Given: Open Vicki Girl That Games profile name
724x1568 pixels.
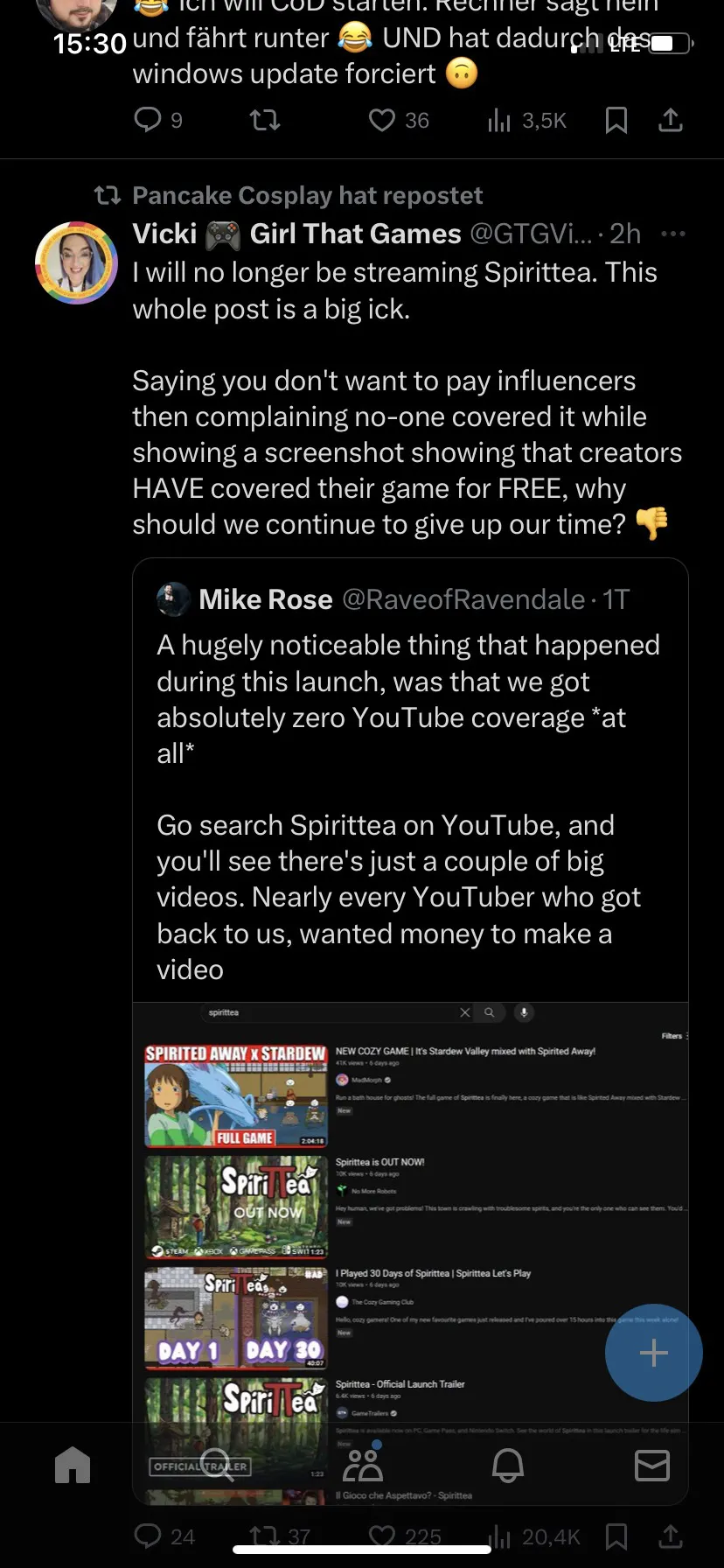Looking at the screenshot, I should click(x=296, y=234).
